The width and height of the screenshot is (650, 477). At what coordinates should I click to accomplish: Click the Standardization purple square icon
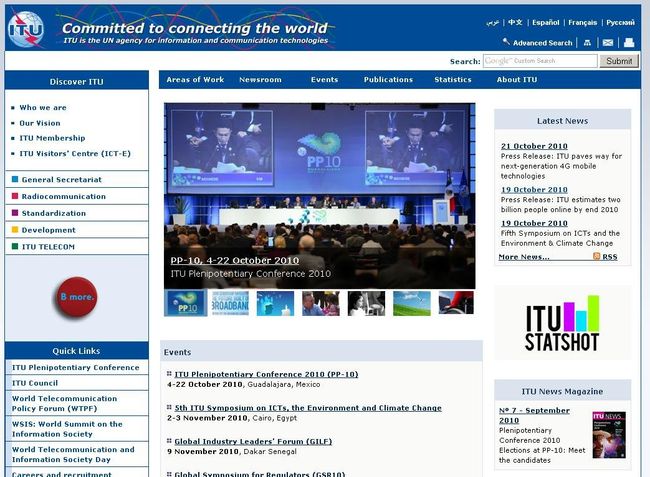point(15,213)
